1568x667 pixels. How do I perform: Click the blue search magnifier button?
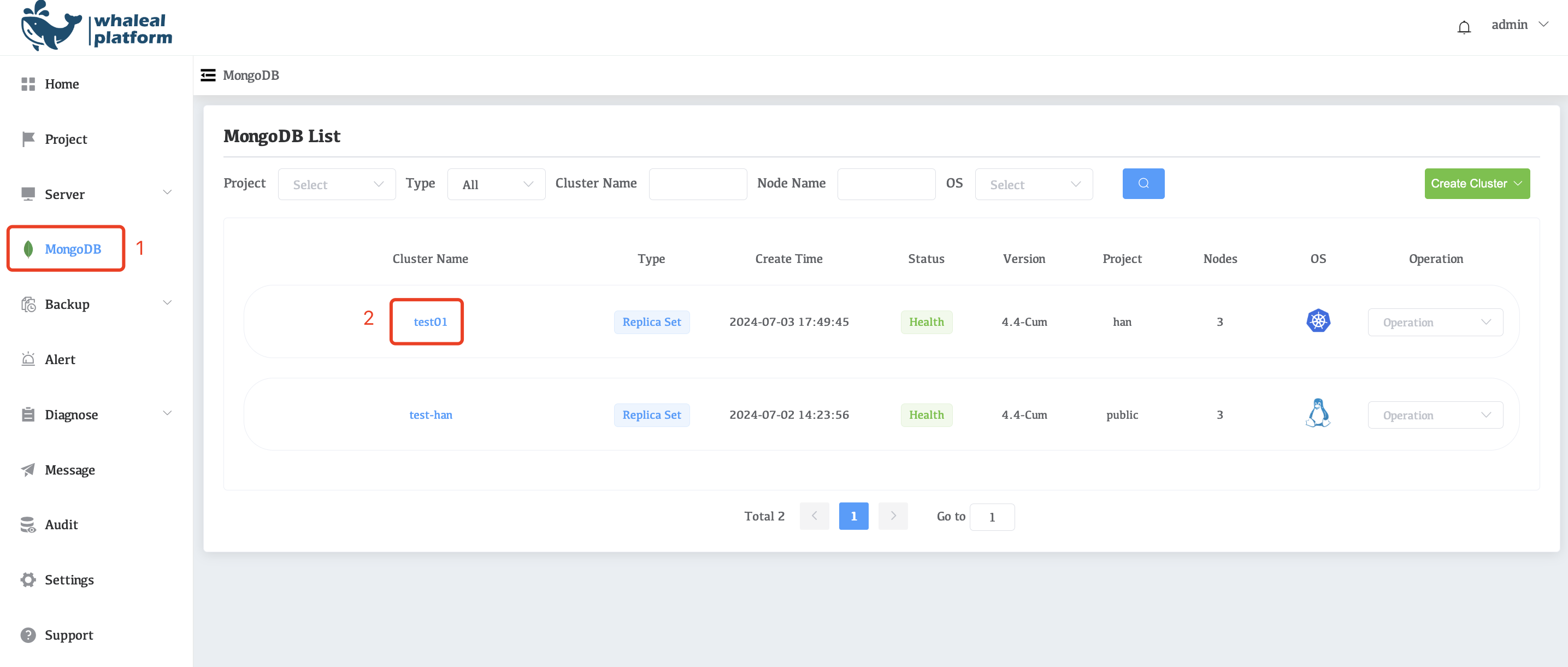point(1143,183)
